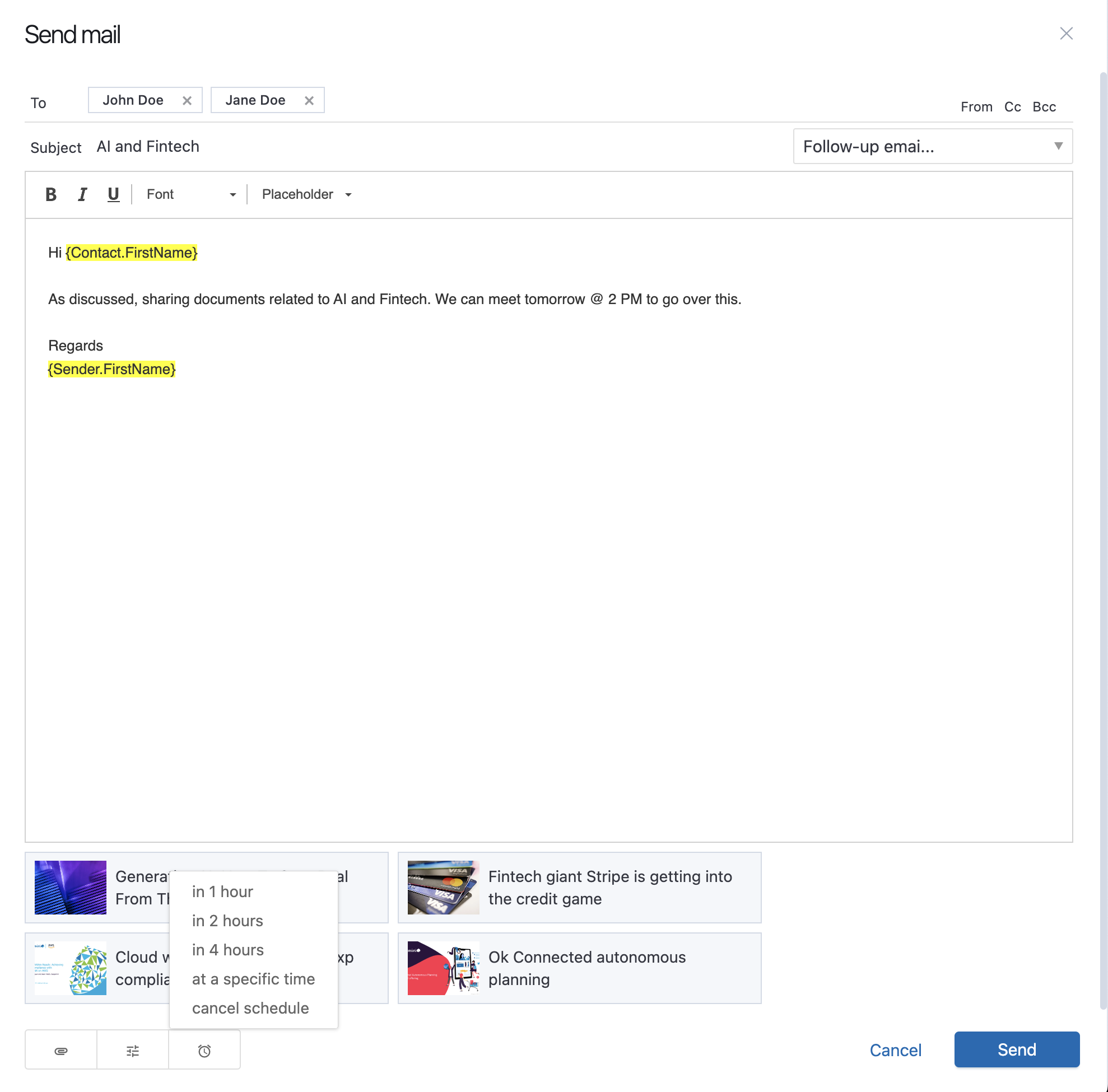Click the Regards line in body

tap(76, 346)
